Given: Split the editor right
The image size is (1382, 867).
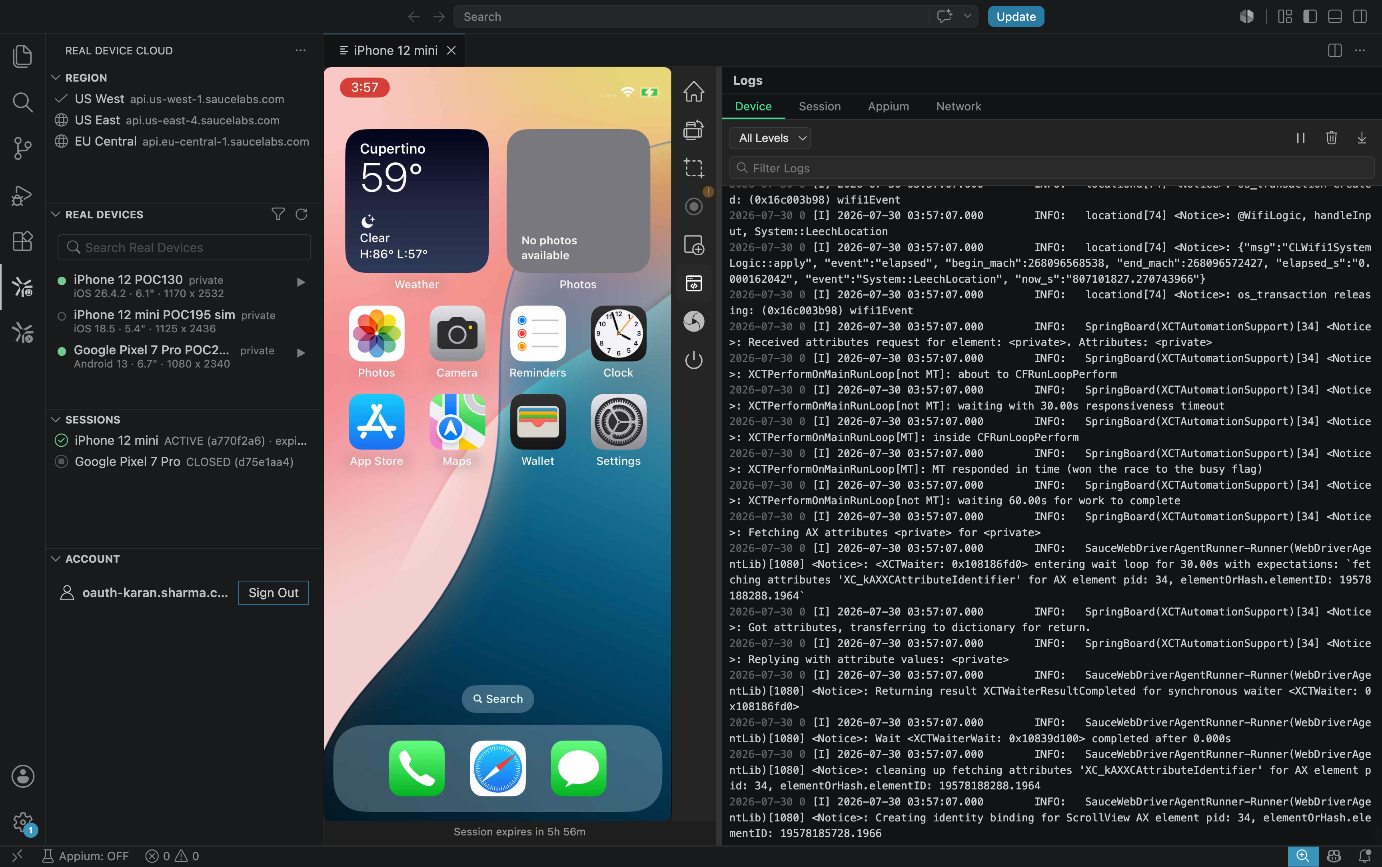Looking at the screenshot, I should click(x=1335, y=50).
